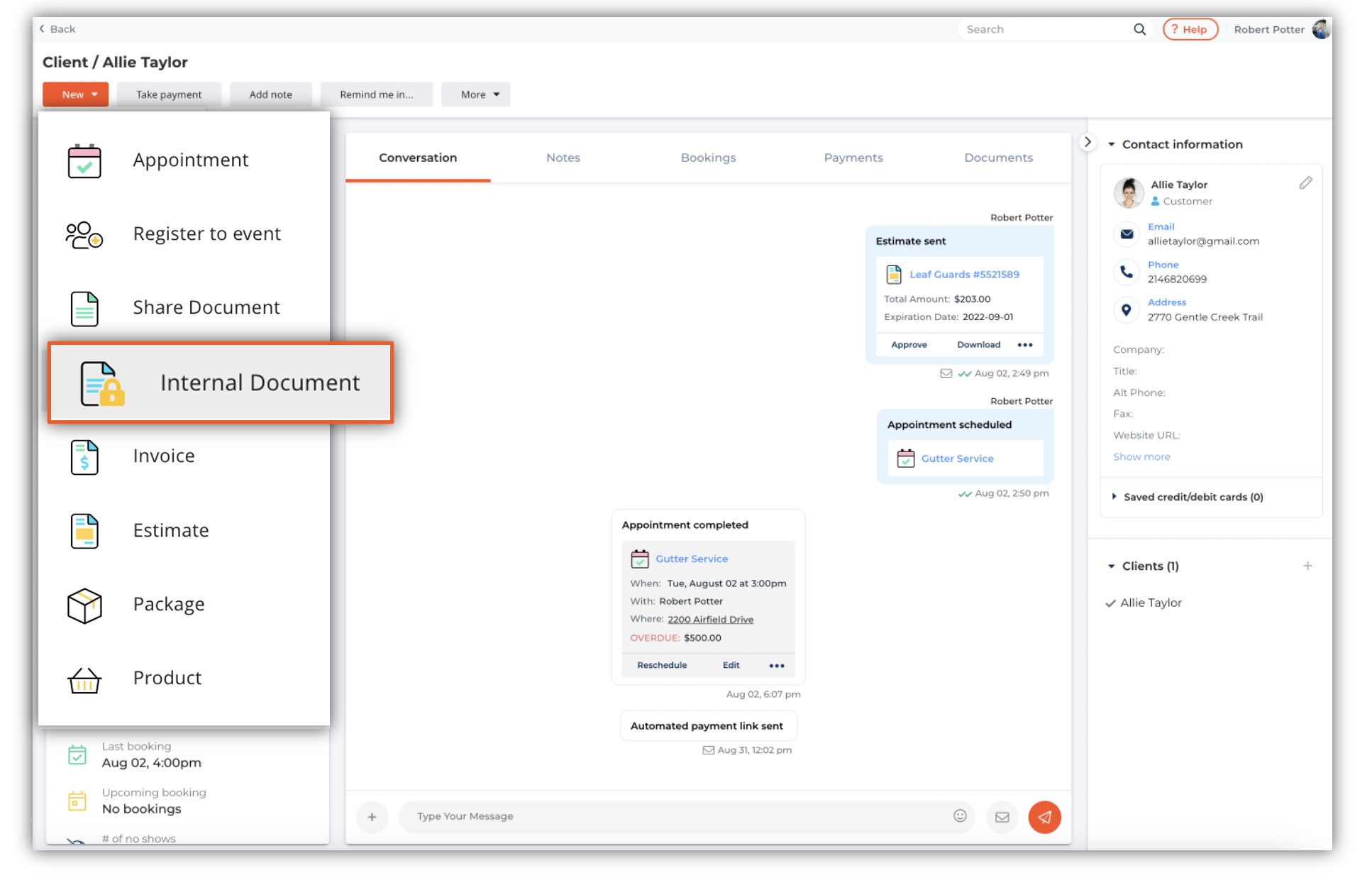This screenshot has height=873, width=1372.
Task: Collapse the Contact information section
Action: coord(1111,144)
